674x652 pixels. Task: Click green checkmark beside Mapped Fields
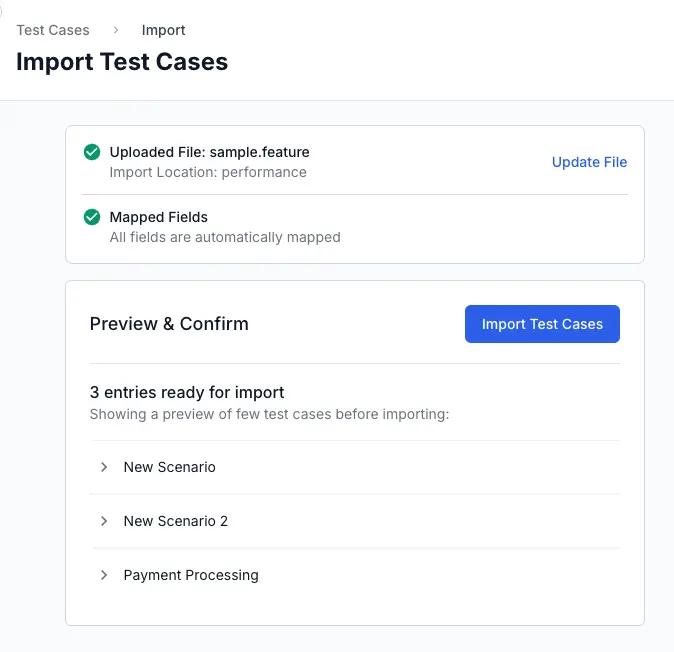(92, 217)
